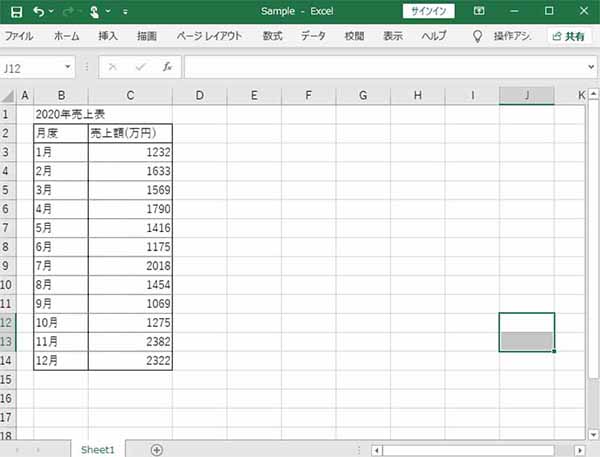Click cell containing 2018

click(130, 266)
